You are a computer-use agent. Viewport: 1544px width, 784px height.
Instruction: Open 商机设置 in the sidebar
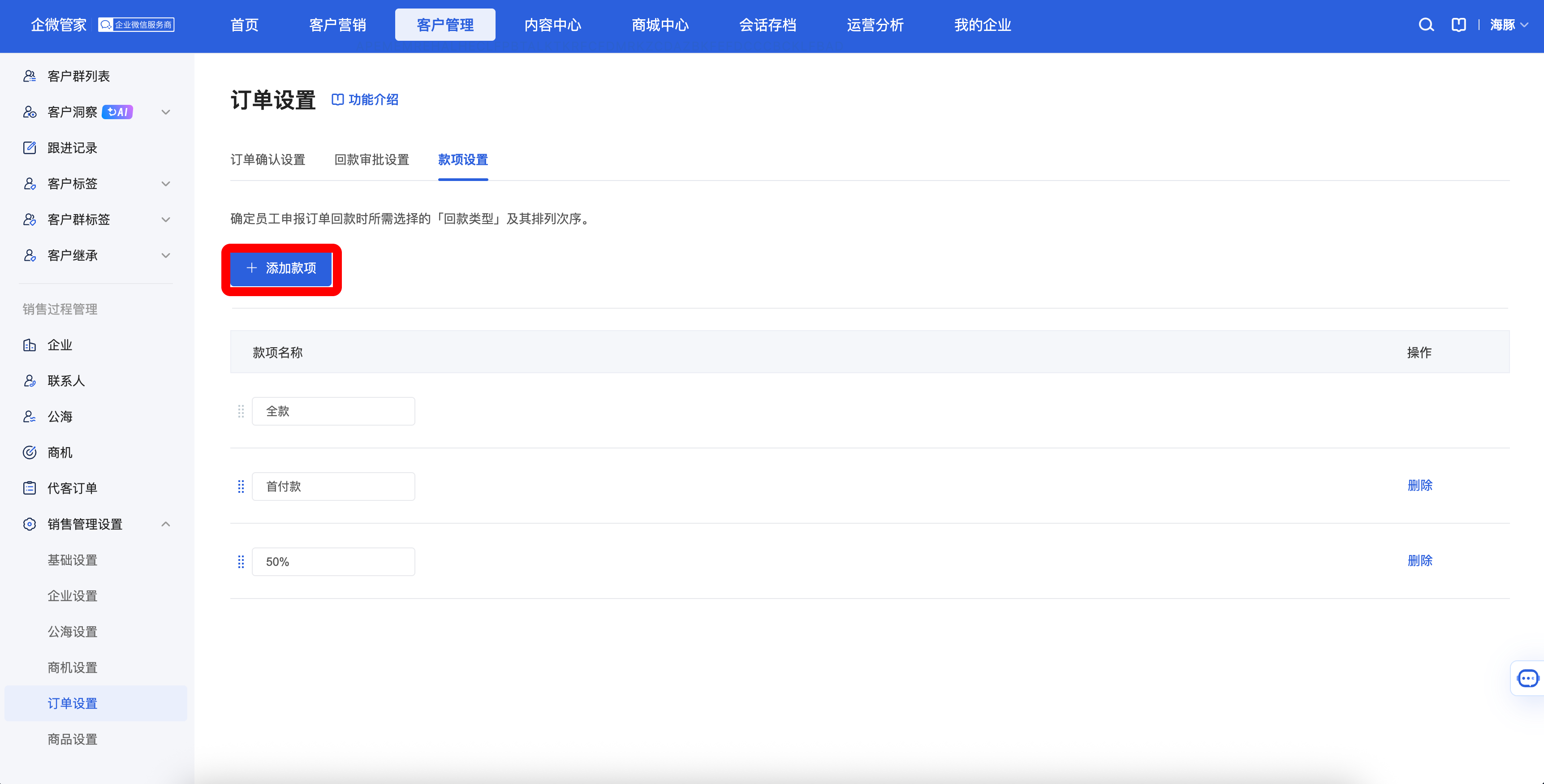[73, 667]
